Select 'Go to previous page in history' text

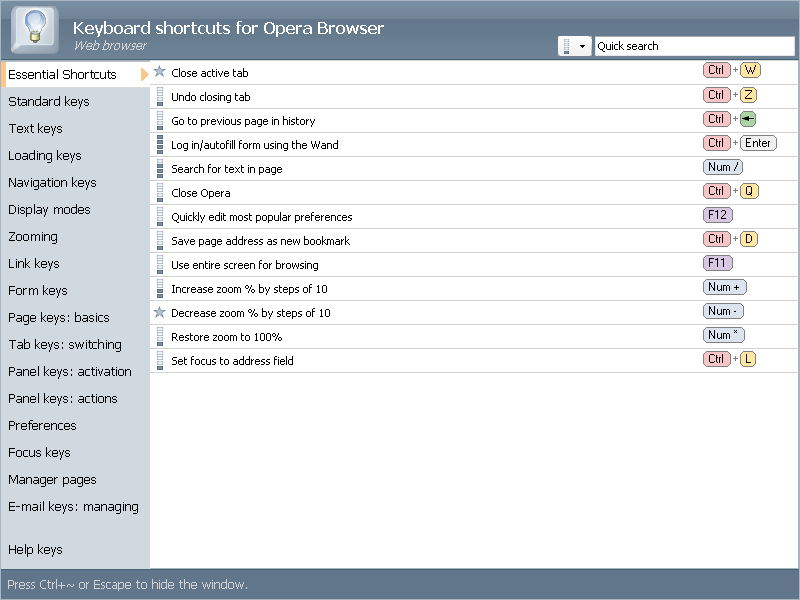[x=243, y=121]
